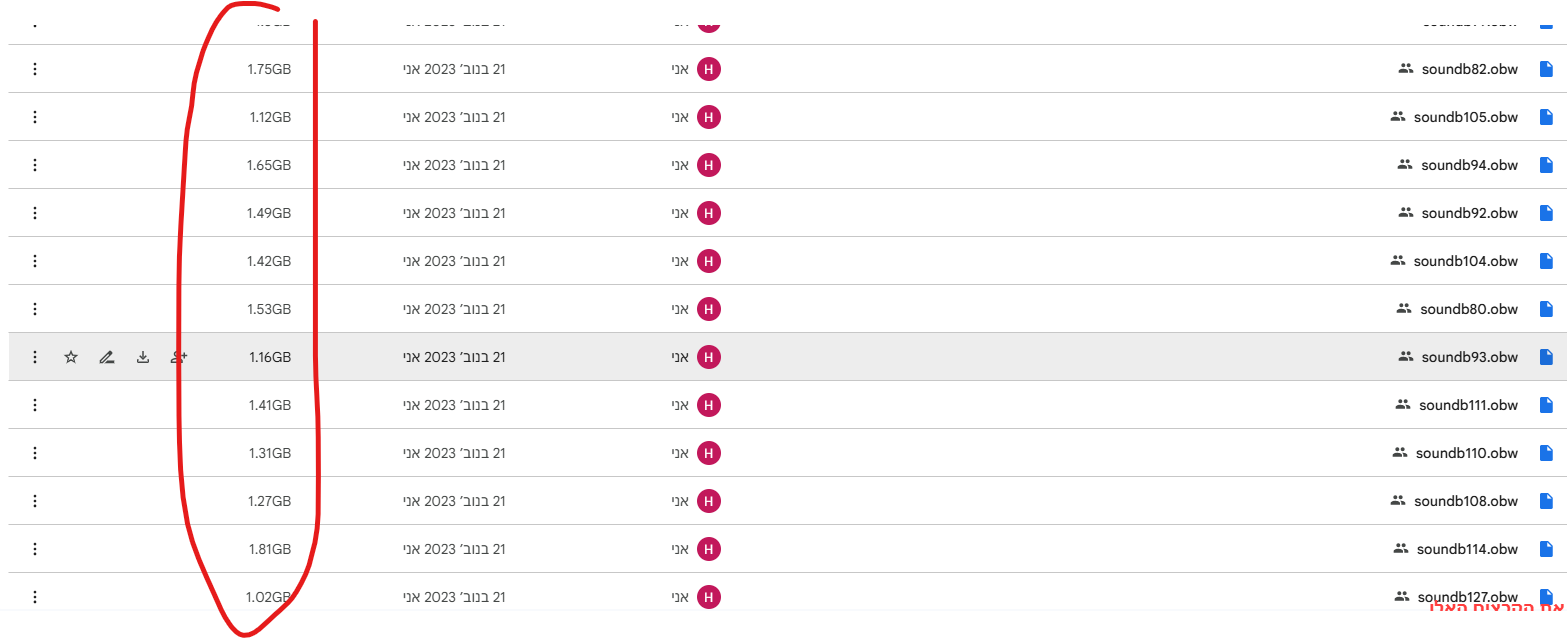Click the modified date on soundb110.obw row

[x=455, y=453]
